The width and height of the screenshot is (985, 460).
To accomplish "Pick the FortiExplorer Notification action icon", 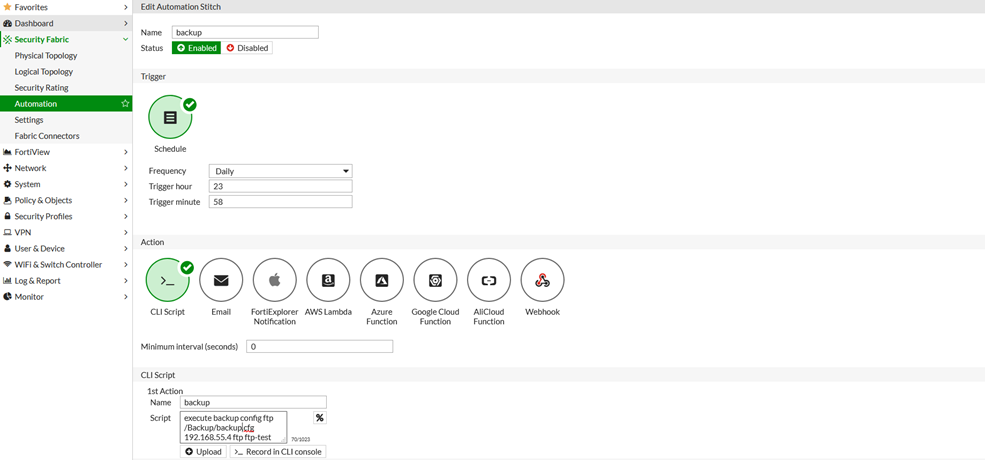I will pyautogui.click(x=274, y=281).
